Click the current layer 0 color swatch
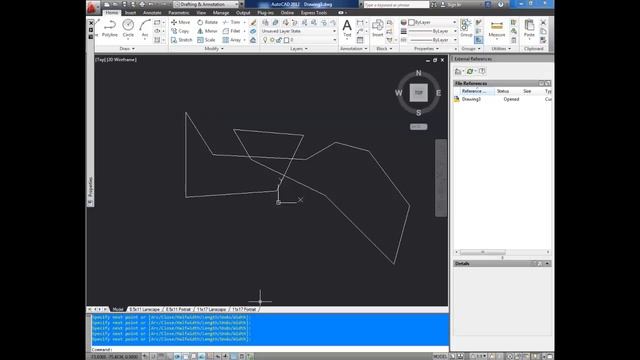This screenshot has height=360, width=640. point(286,40)
